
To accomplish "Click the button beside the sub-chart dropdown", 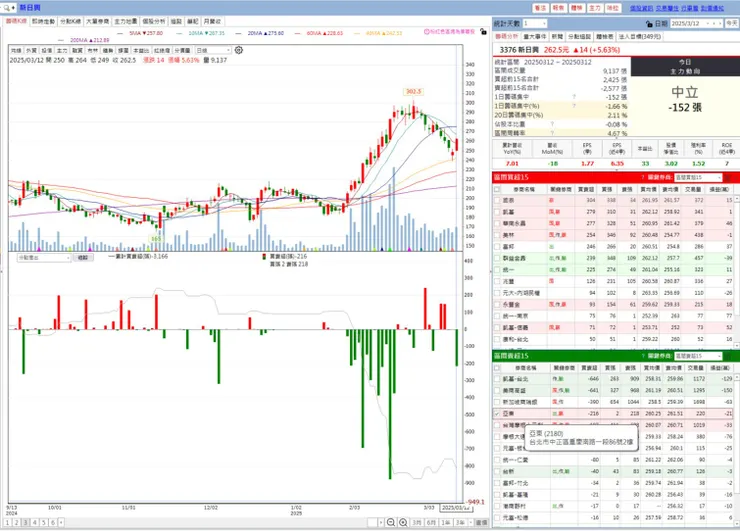I will pyautogui.click(x=83, y=258).
